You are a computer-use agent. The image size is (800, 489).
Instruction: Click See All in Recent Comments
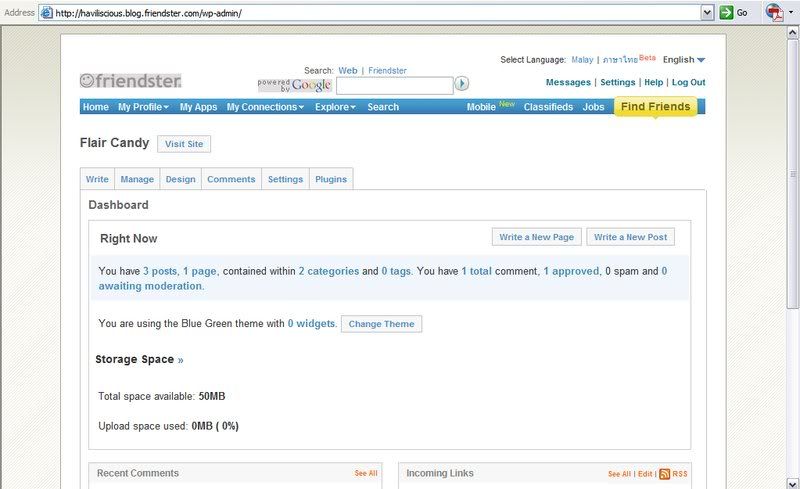click(x=366, y=473)
